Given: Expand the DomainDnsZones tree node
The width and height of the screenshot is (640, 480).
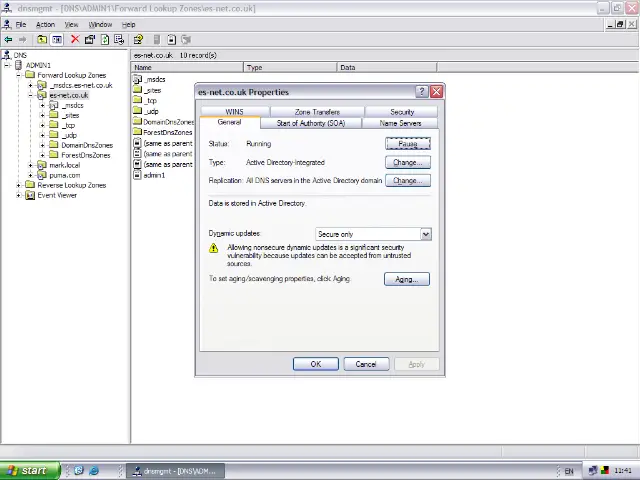Looking at the screenshot, I should tap(42, 145).
